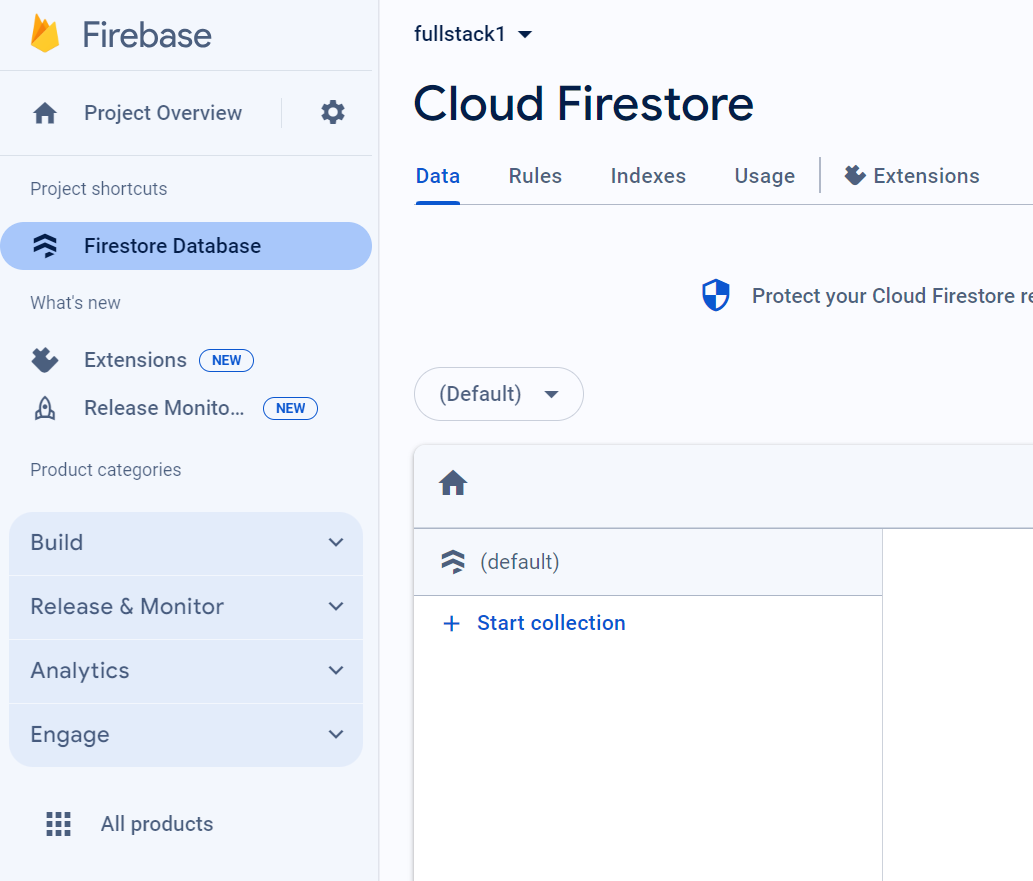Screen dimensions: 1033x881
Task: Open the All products grid icon
Action: pyautogui.click(x=59, y=823)
